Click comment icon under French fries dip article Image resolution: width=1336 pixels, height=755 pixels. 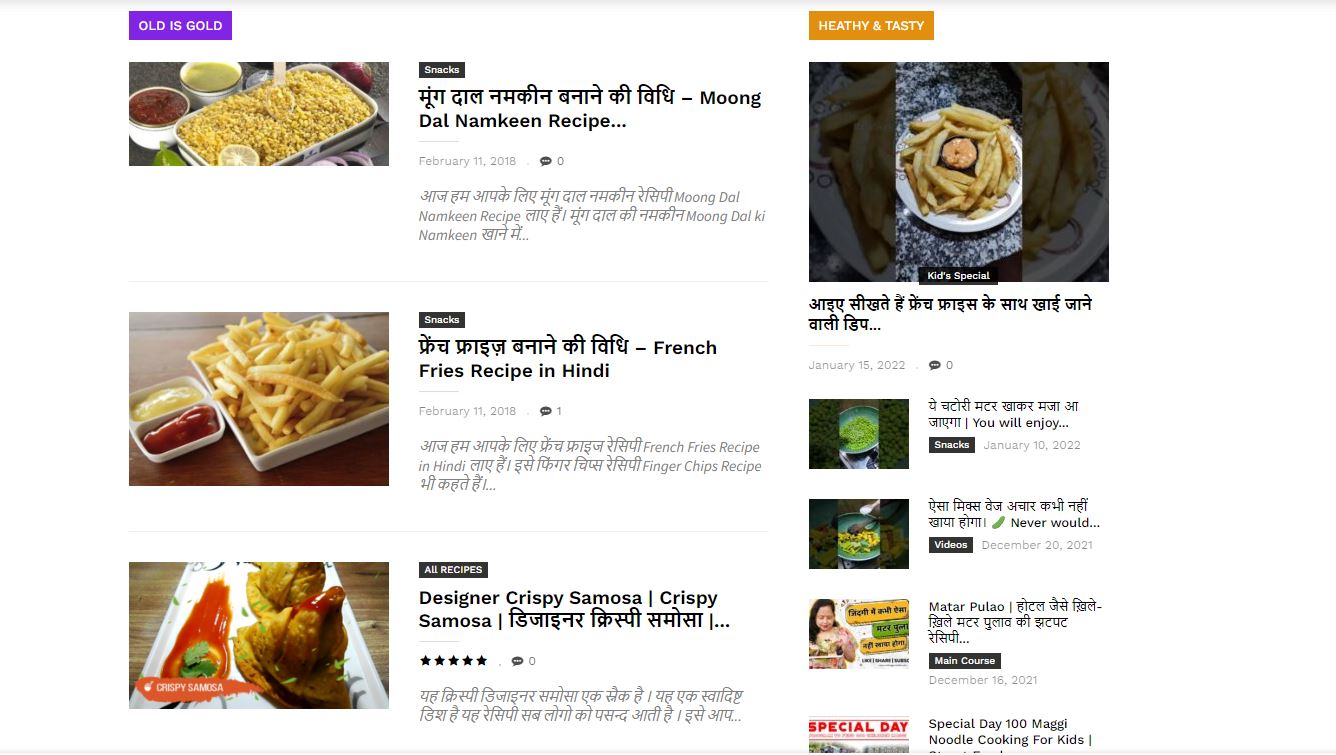click(x=934, y=365)
